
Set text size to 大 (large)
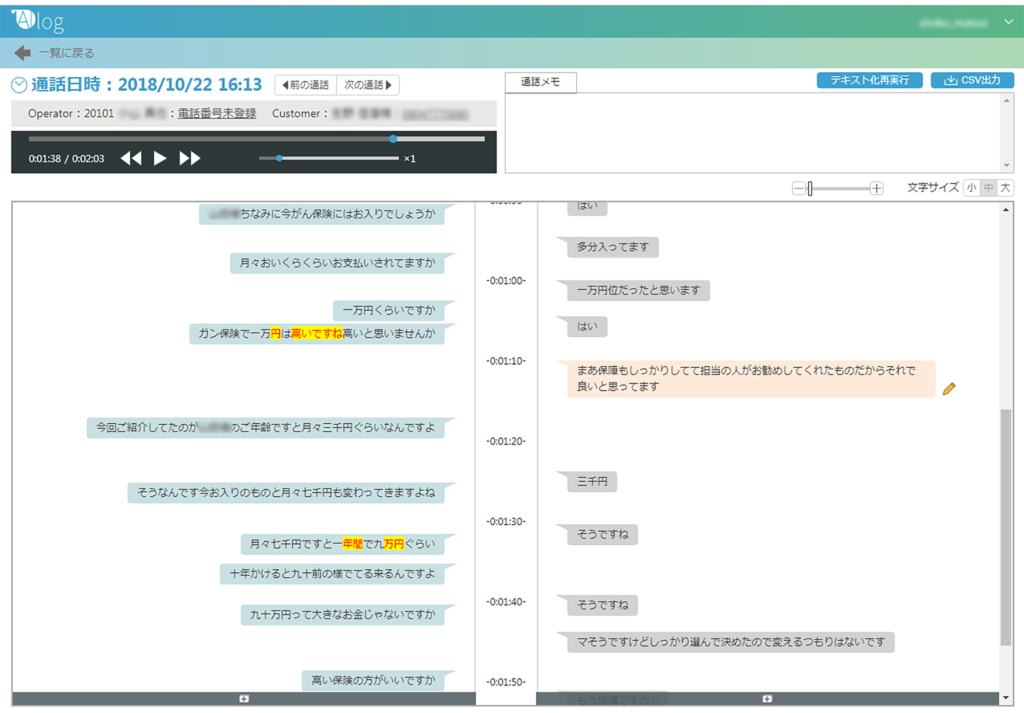tap(1006, 188)
